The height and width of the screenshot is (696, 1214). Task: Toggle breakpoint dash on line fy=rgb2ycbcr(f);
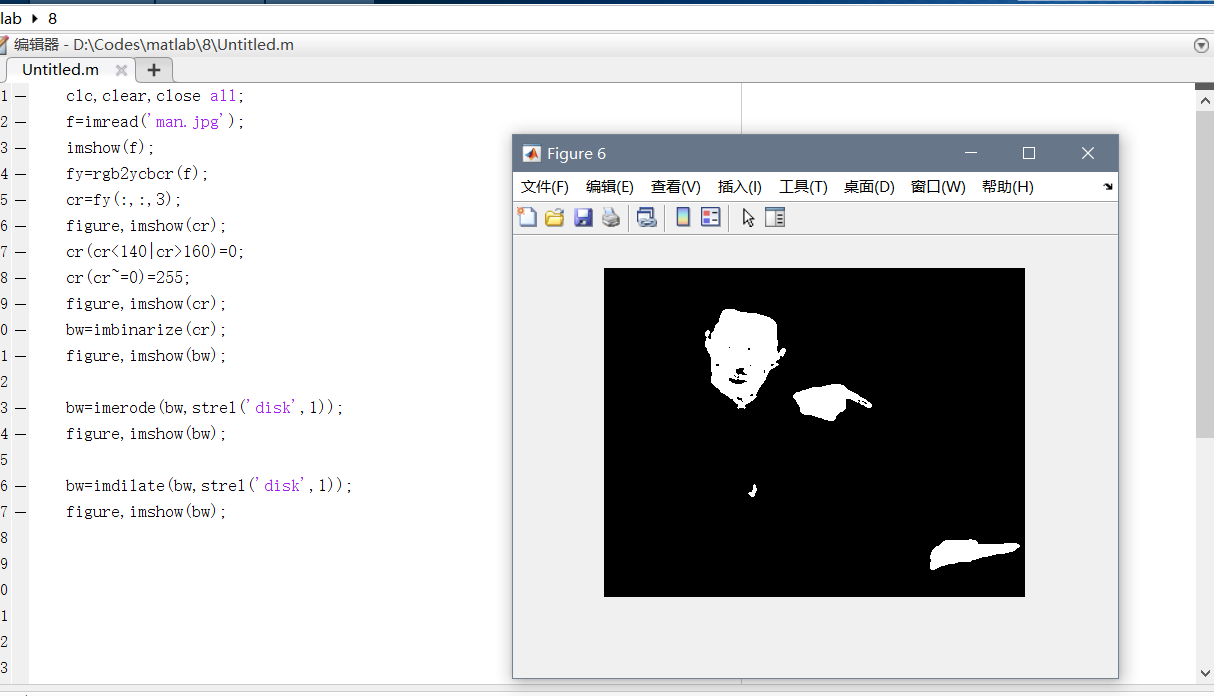click(x=20, y=173)
